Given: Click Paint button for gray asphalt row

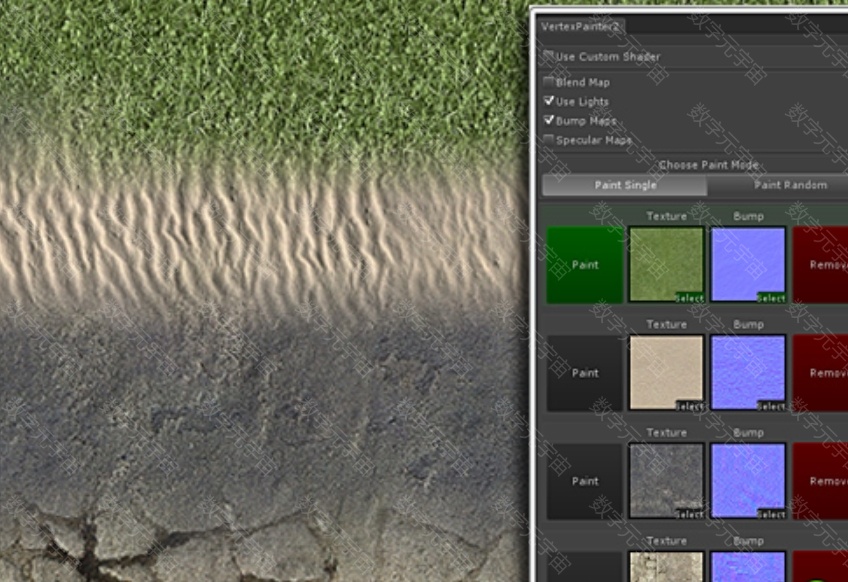Looking at the screenshot, I should tap(585, 481).
